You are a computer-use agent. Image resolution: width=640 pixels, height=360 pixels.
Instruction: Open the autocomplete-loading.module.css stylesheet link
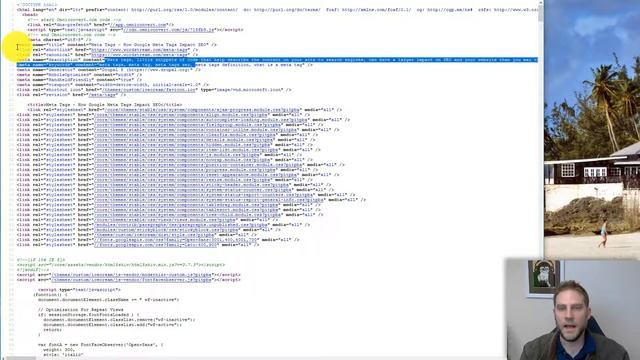click(x=201, y=120)
